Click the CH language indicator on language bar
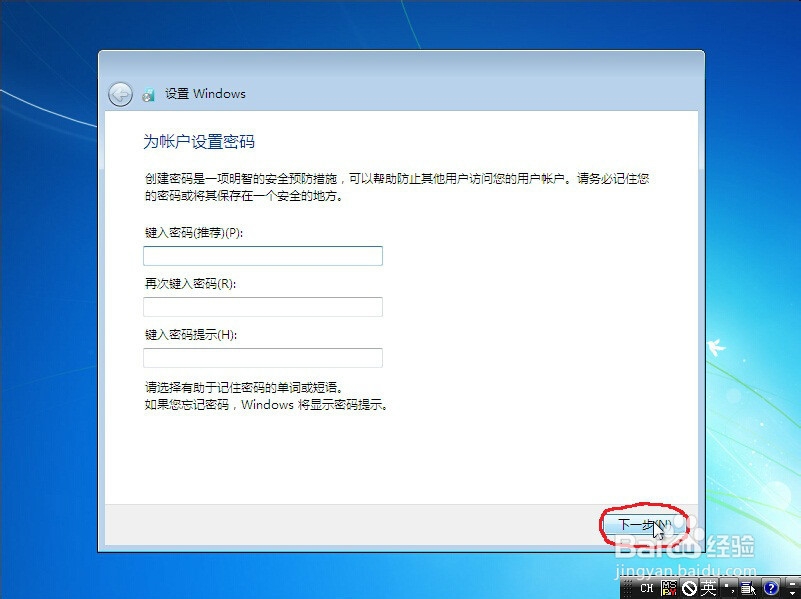801x599 pixels. pos(647,588)
